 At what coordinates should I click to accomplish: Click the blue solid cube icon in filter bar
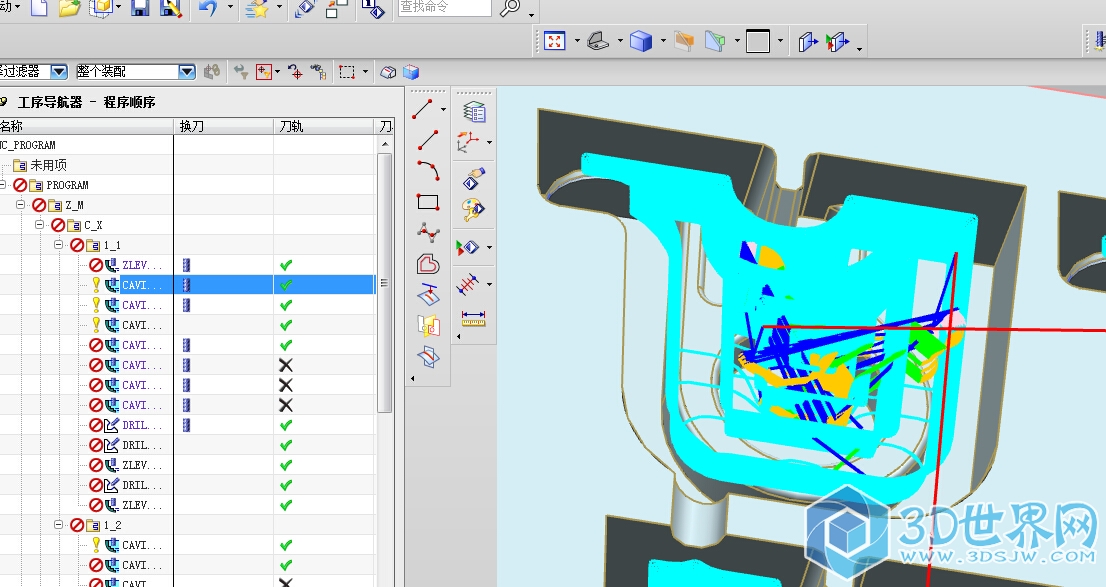click(411, 72)
